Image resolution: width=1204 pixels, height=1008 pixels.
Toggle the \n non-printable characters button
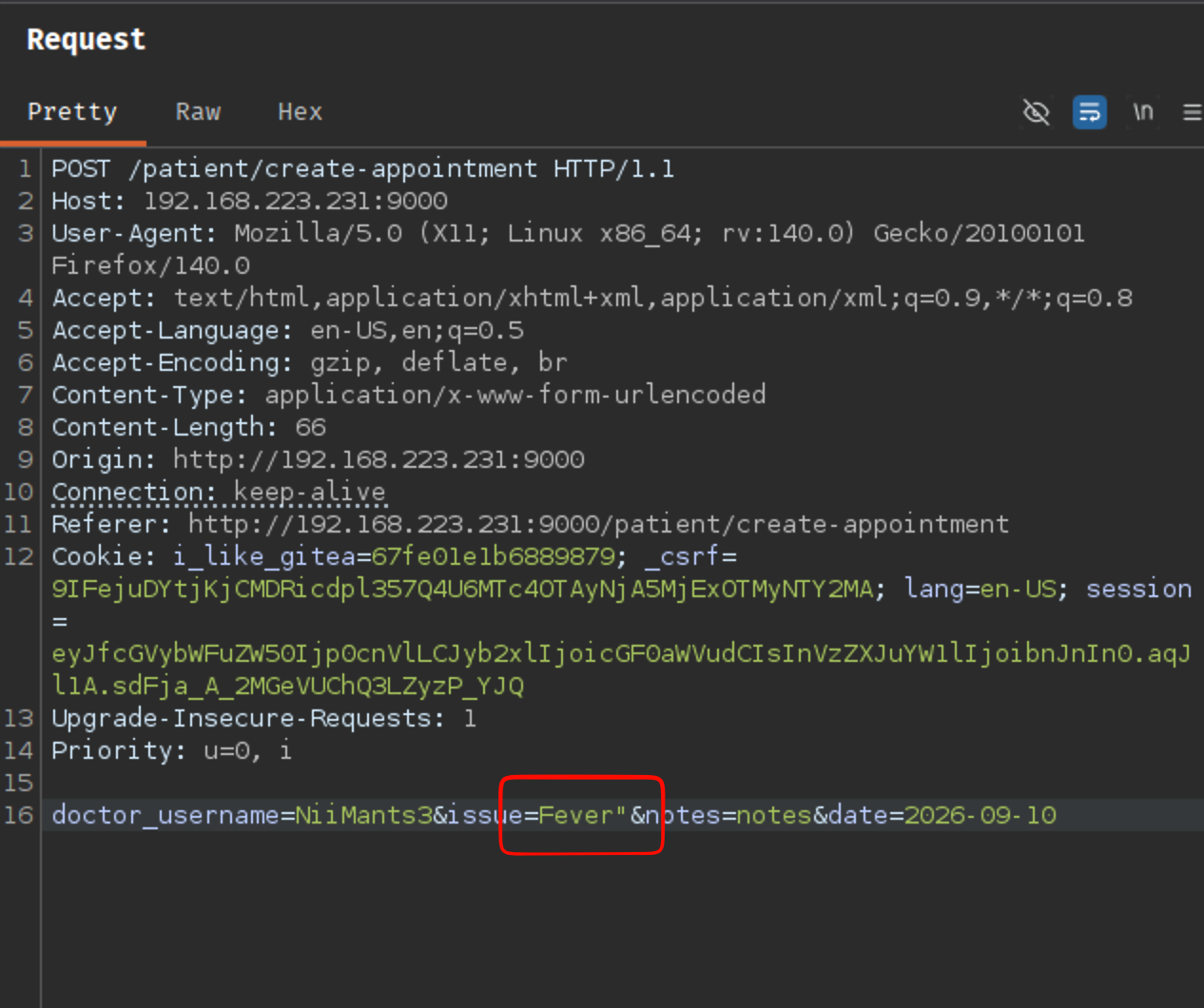pos(1143,112)
